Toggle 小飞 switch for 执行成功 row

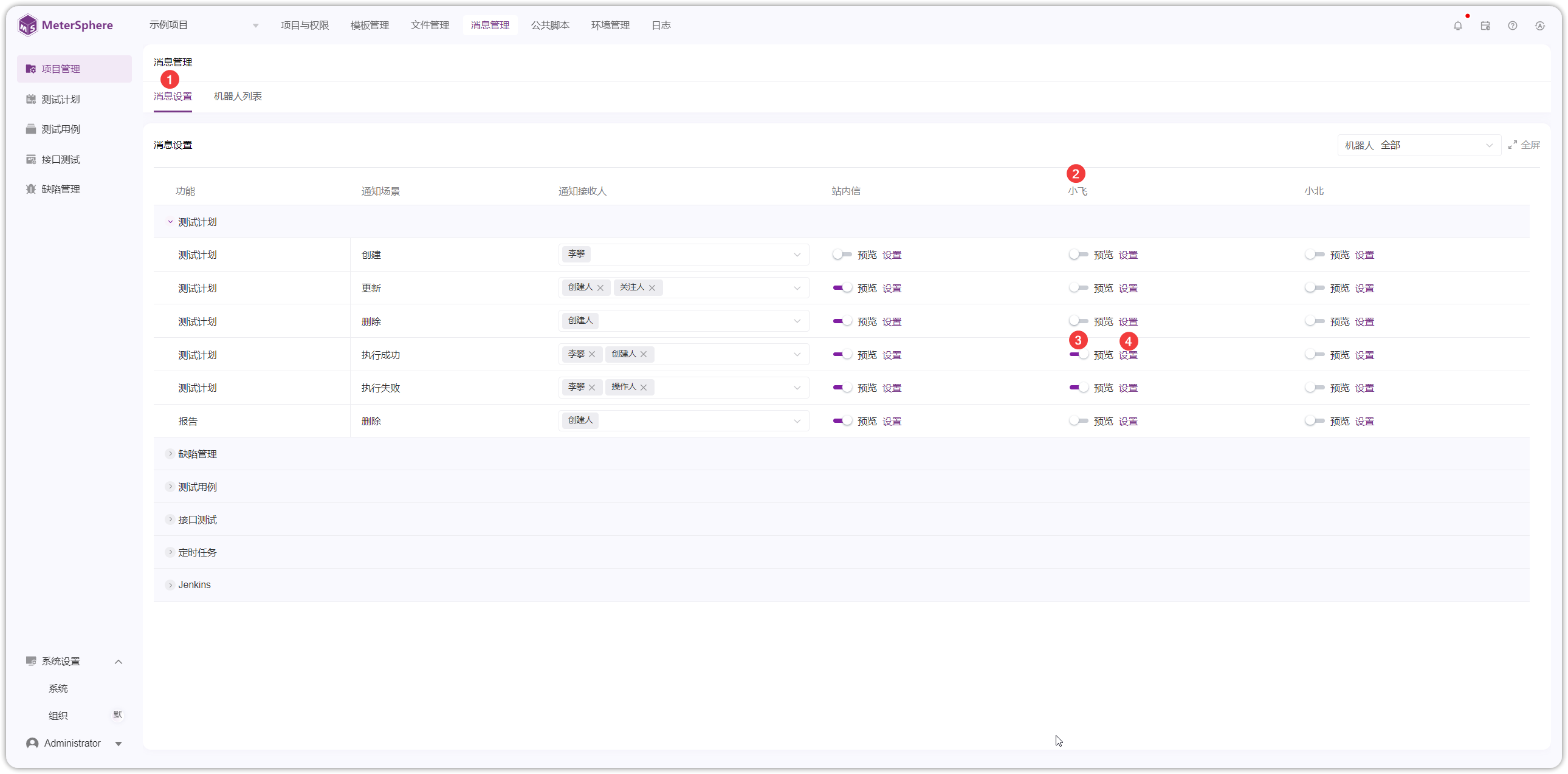[1079, 354]
